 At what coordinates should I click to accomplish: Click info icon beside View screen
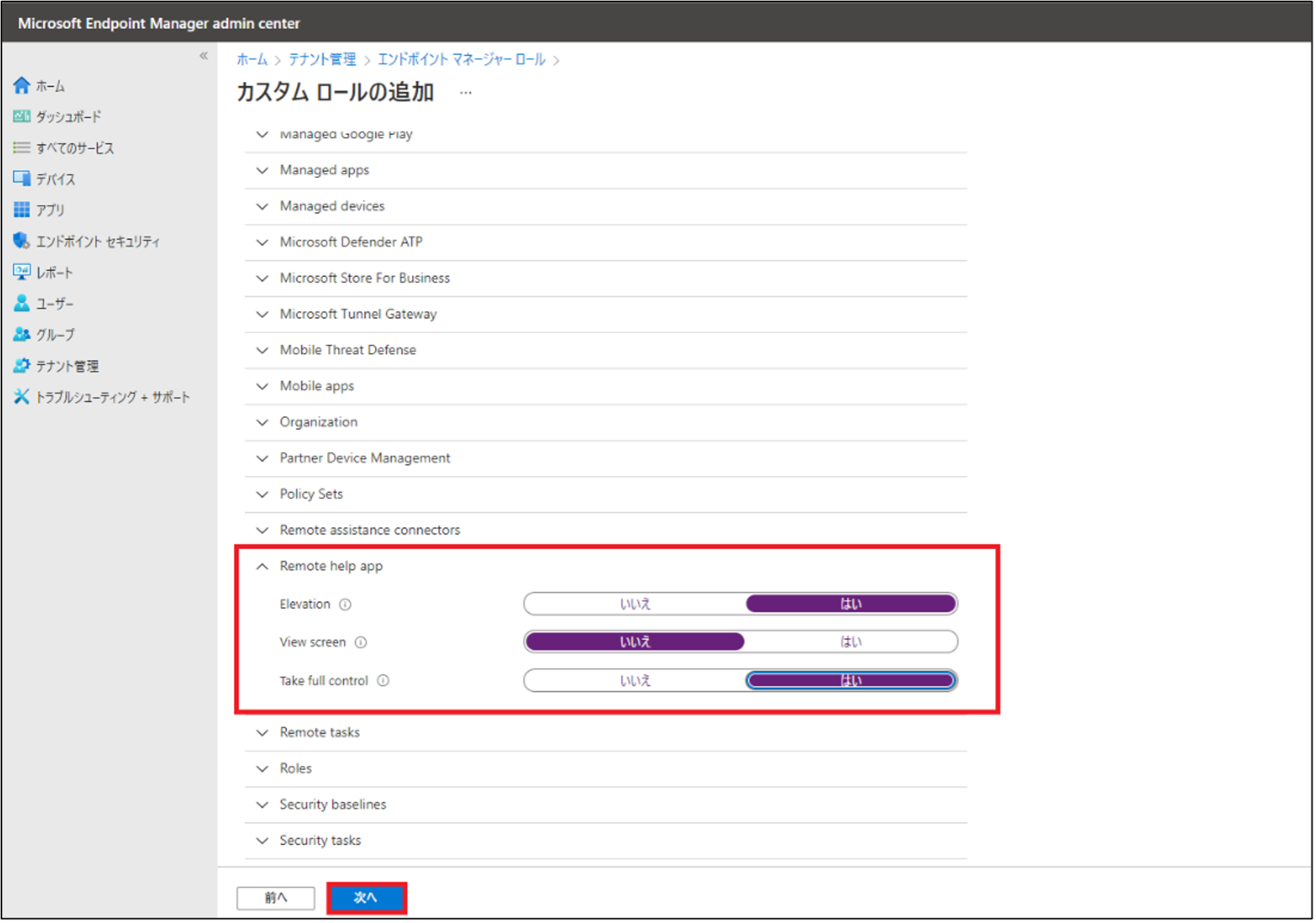(x=361, y=642)
